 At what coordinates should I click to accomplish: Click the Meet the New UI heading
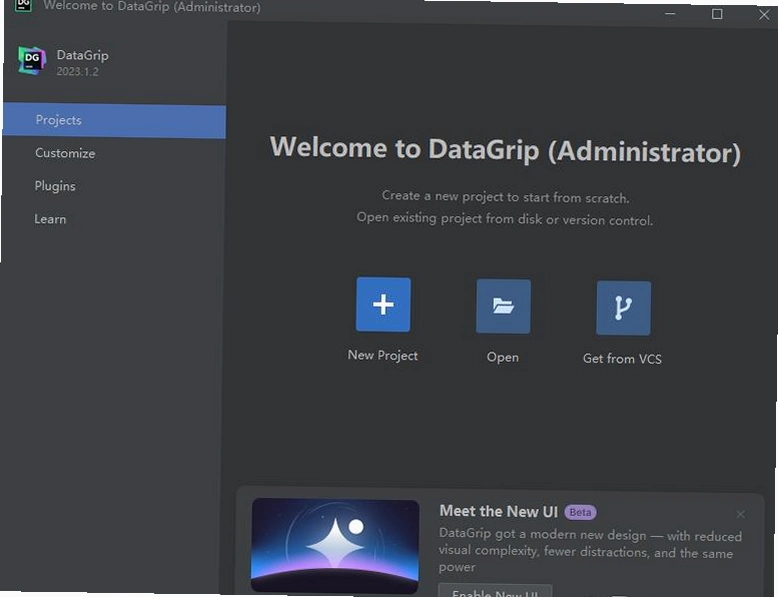coord(499,511)
